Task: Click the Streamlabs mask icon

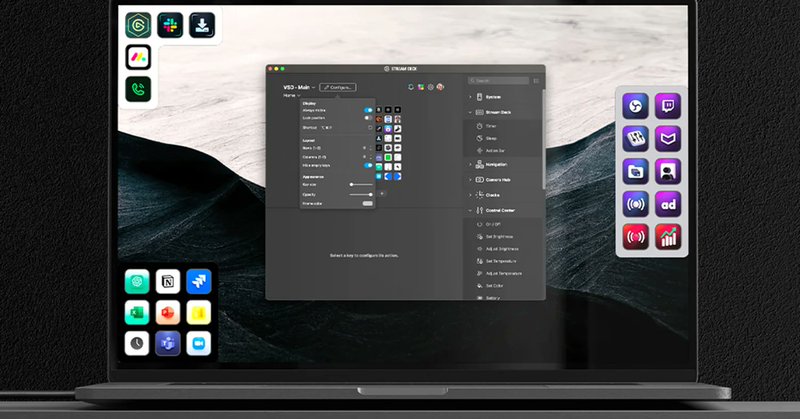Action: (x=668, y=139)
